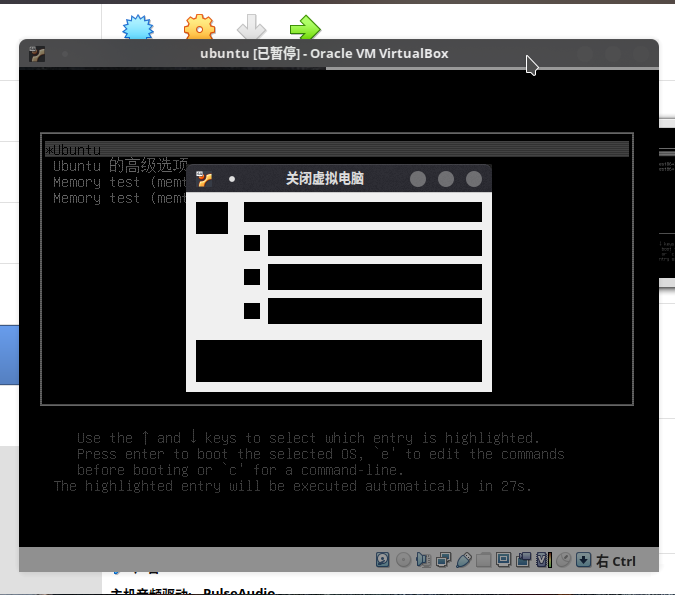Click recording indicator icon in status bar
675x595 pixels.
pyautogui.click(x=523, y=560)
